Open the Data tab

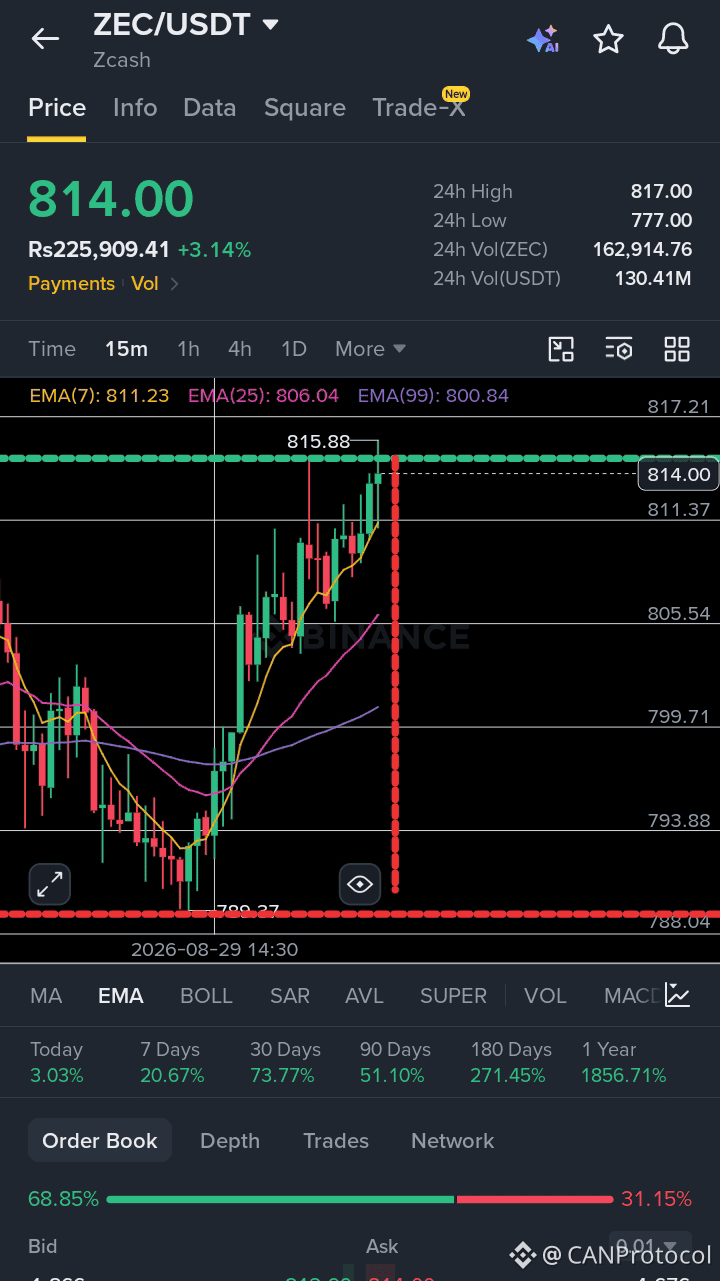210,108
